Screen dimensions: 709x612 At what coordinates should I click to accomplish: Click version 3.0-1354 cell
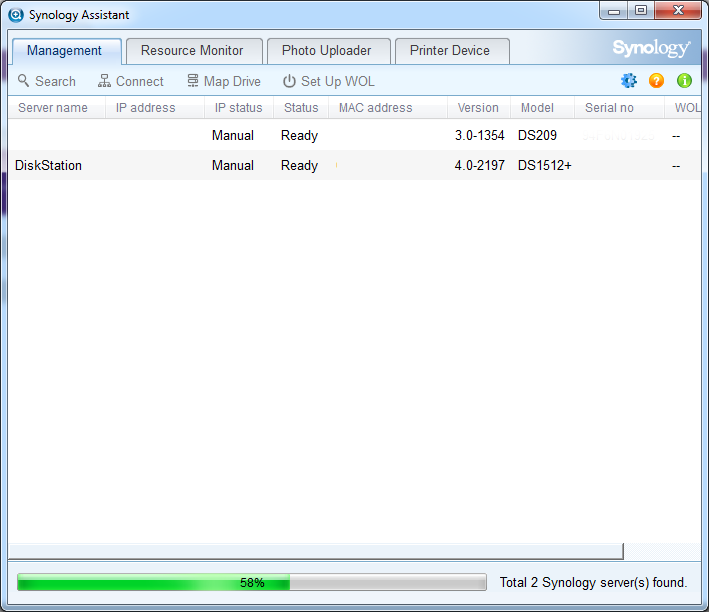tap(479, 136)
